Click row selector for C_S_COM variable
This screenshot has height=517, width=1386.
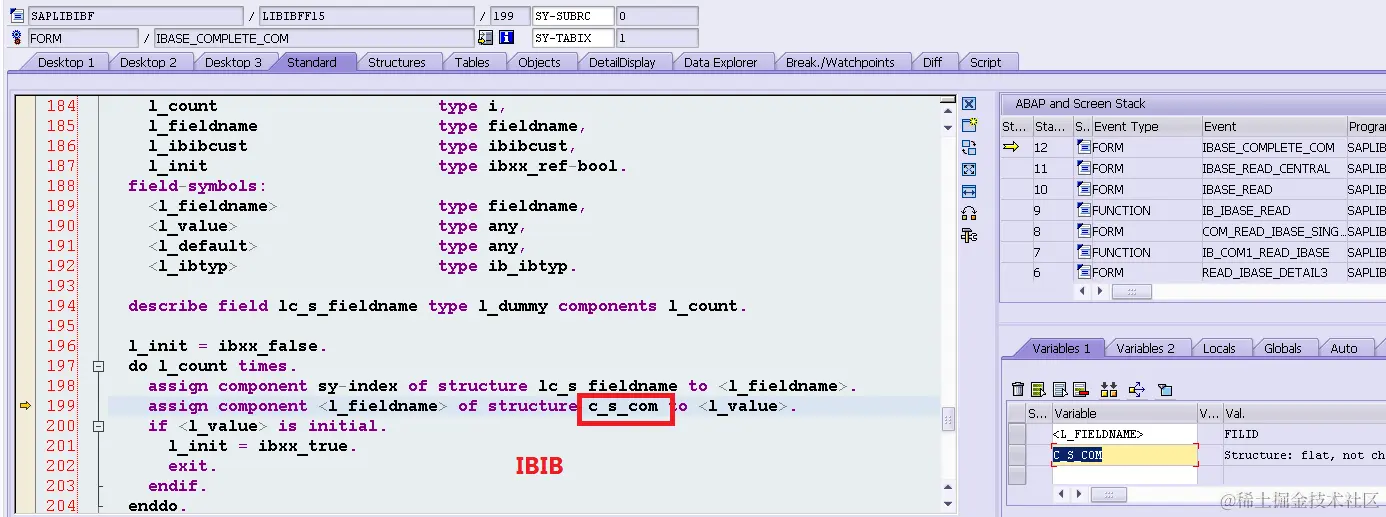pyautogui.click(x=1016, y=455)
